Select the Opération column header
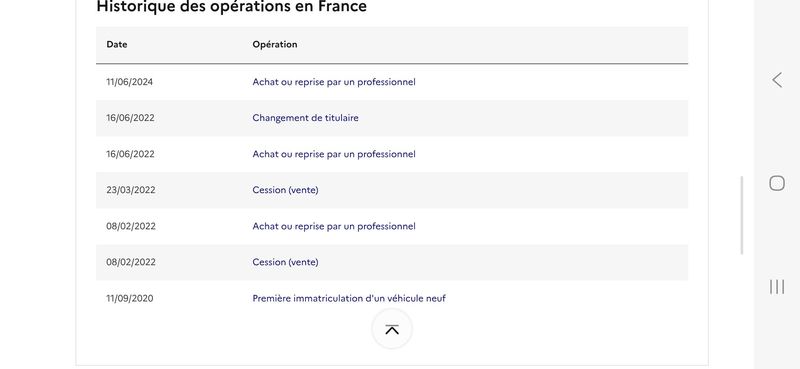The width and height of the screenshot is (800, 369). click(274, 44)
